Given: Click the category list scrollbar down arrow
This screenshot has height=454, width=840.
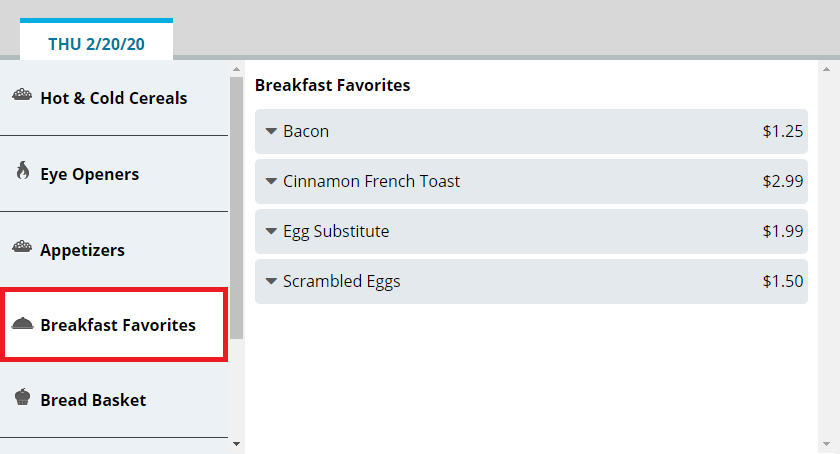Looking at the screenshot, I should click(236, 442).
